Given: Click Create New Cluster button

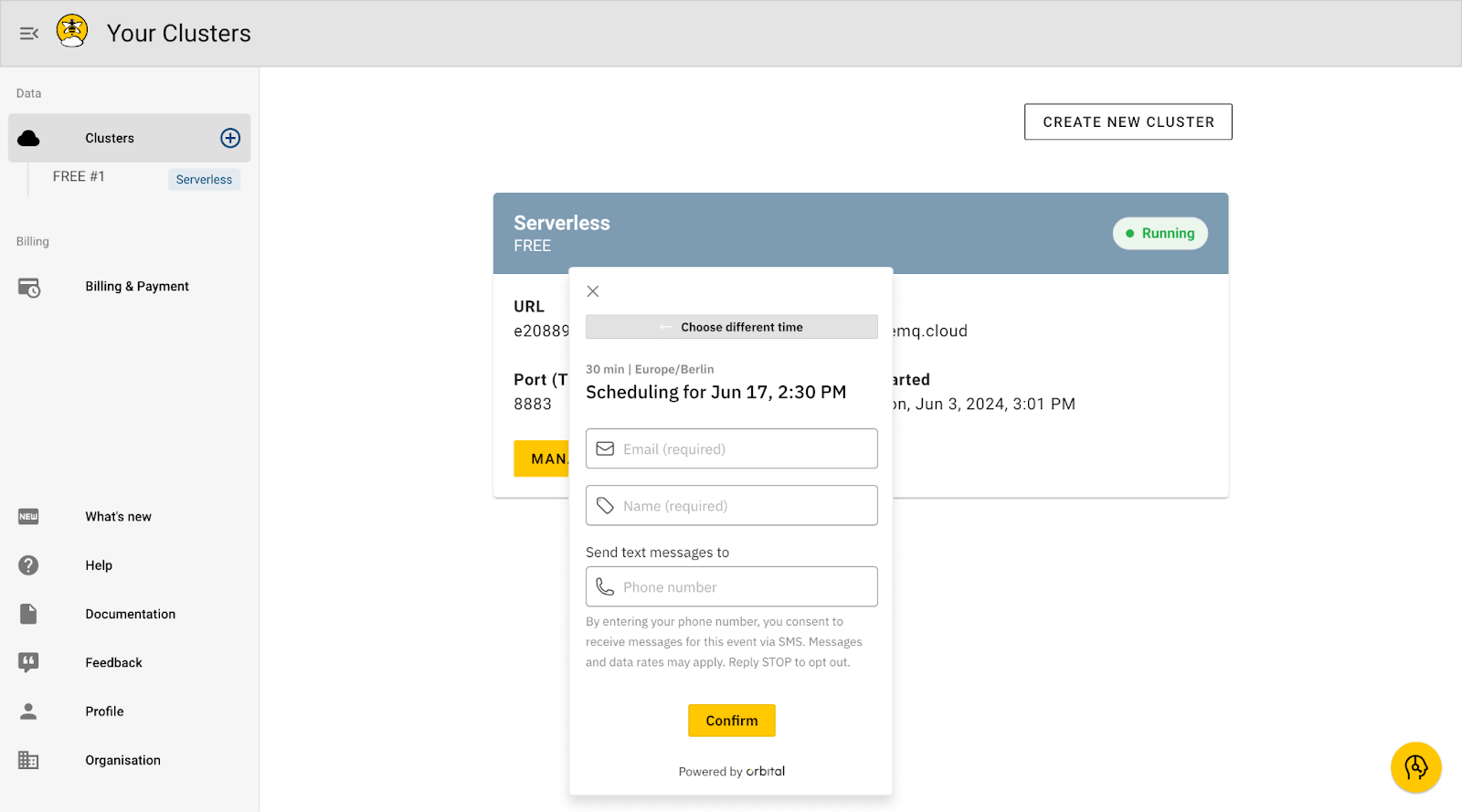Looking at the screenshot, I should coord(1128,121).
